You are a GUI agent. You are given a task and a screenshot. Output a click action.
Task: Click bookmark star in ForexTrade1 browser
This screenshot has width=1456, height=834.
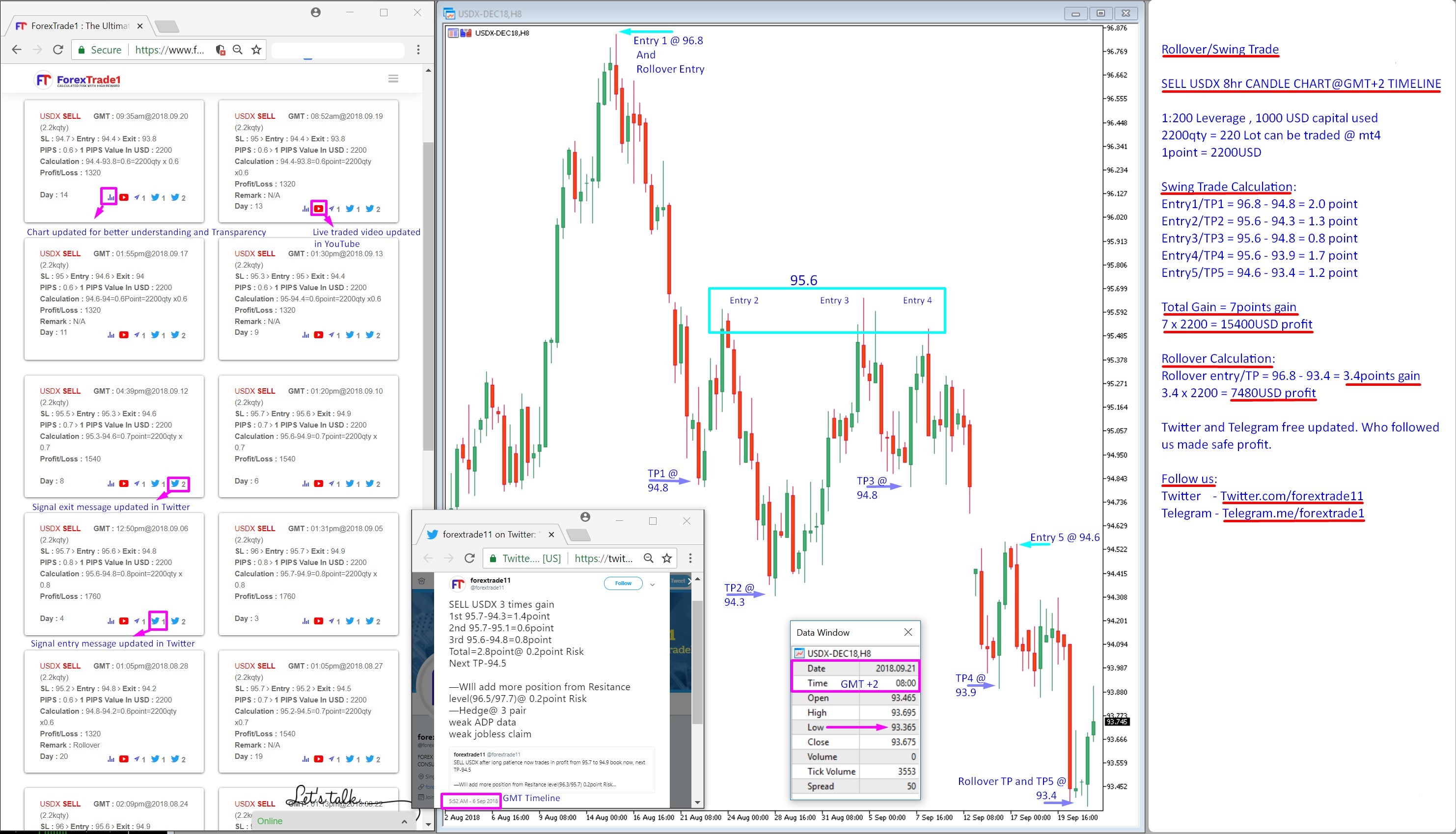coord(256,50)
